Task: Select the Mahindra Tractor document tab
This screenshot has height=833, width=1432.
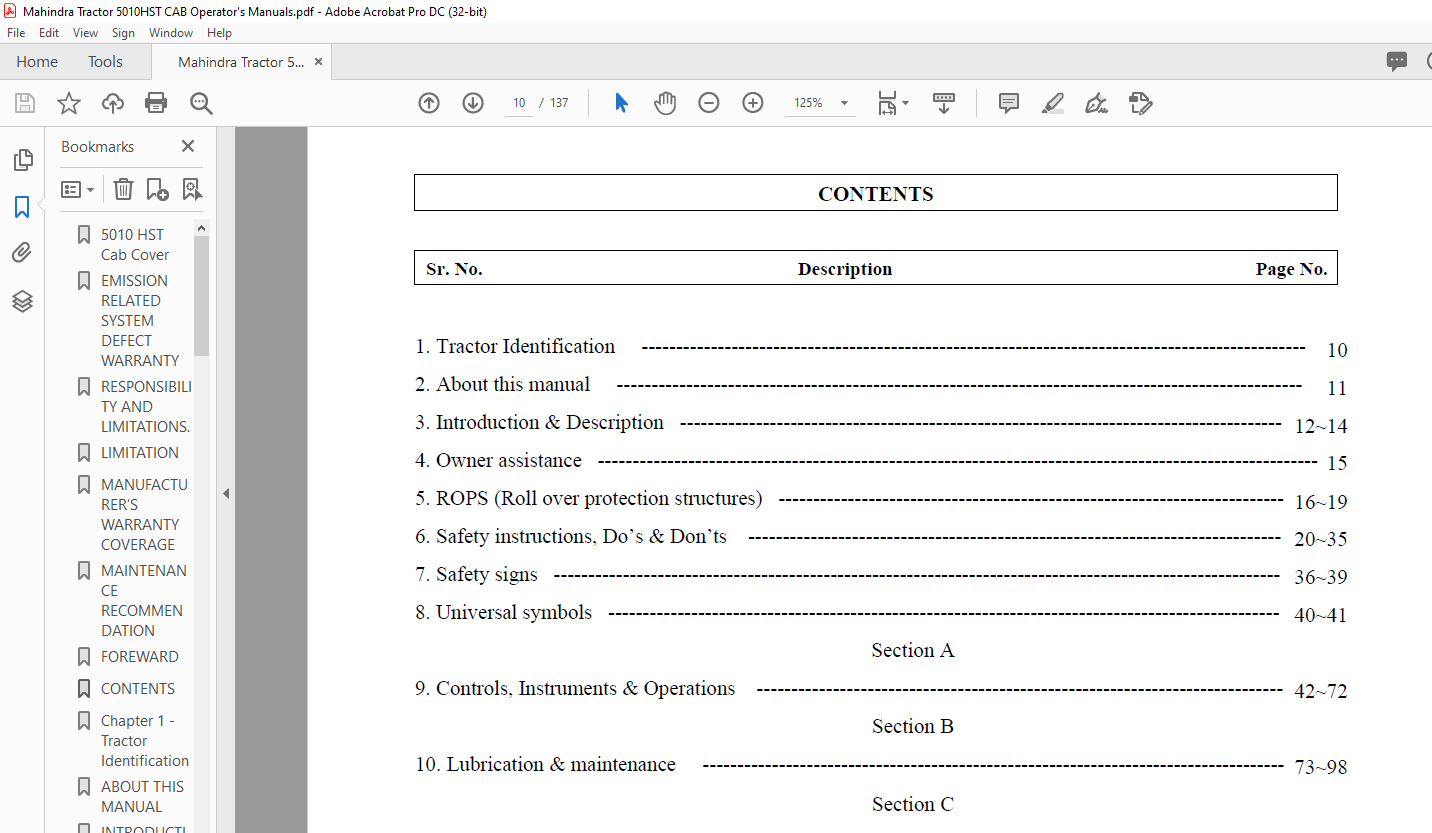Action: click(x=241, y=62)
